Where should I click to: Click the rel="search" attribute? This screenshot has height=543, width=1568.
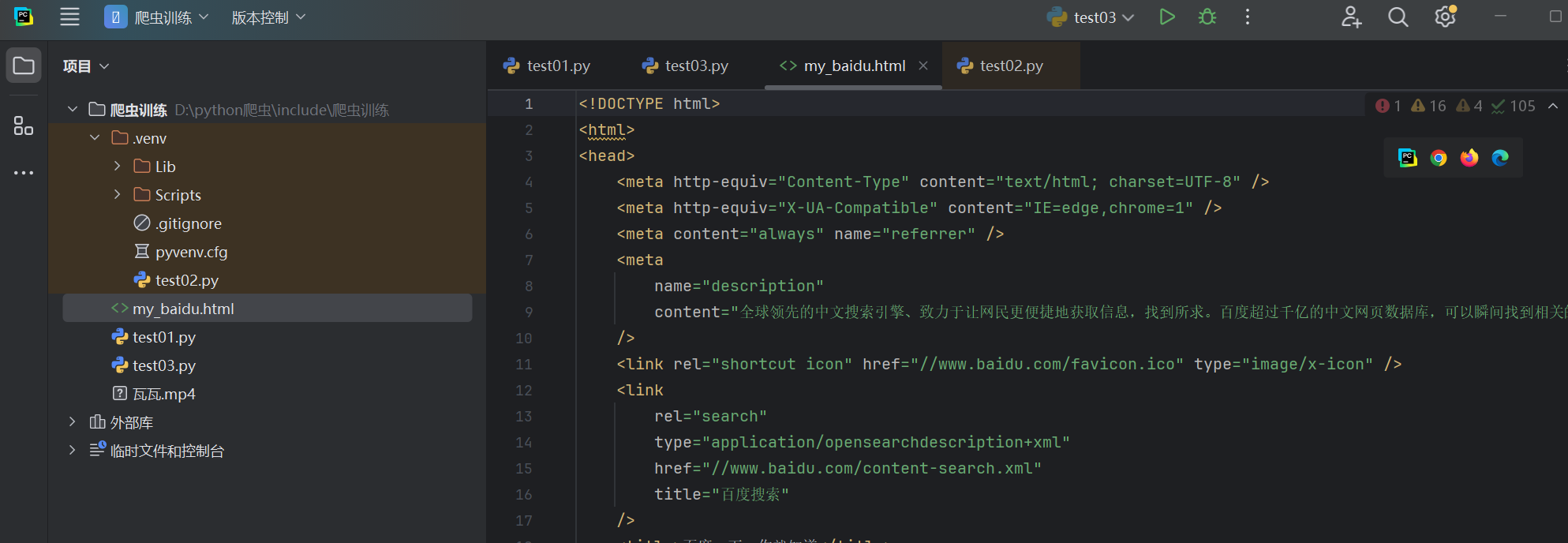[x=710, y=416]
